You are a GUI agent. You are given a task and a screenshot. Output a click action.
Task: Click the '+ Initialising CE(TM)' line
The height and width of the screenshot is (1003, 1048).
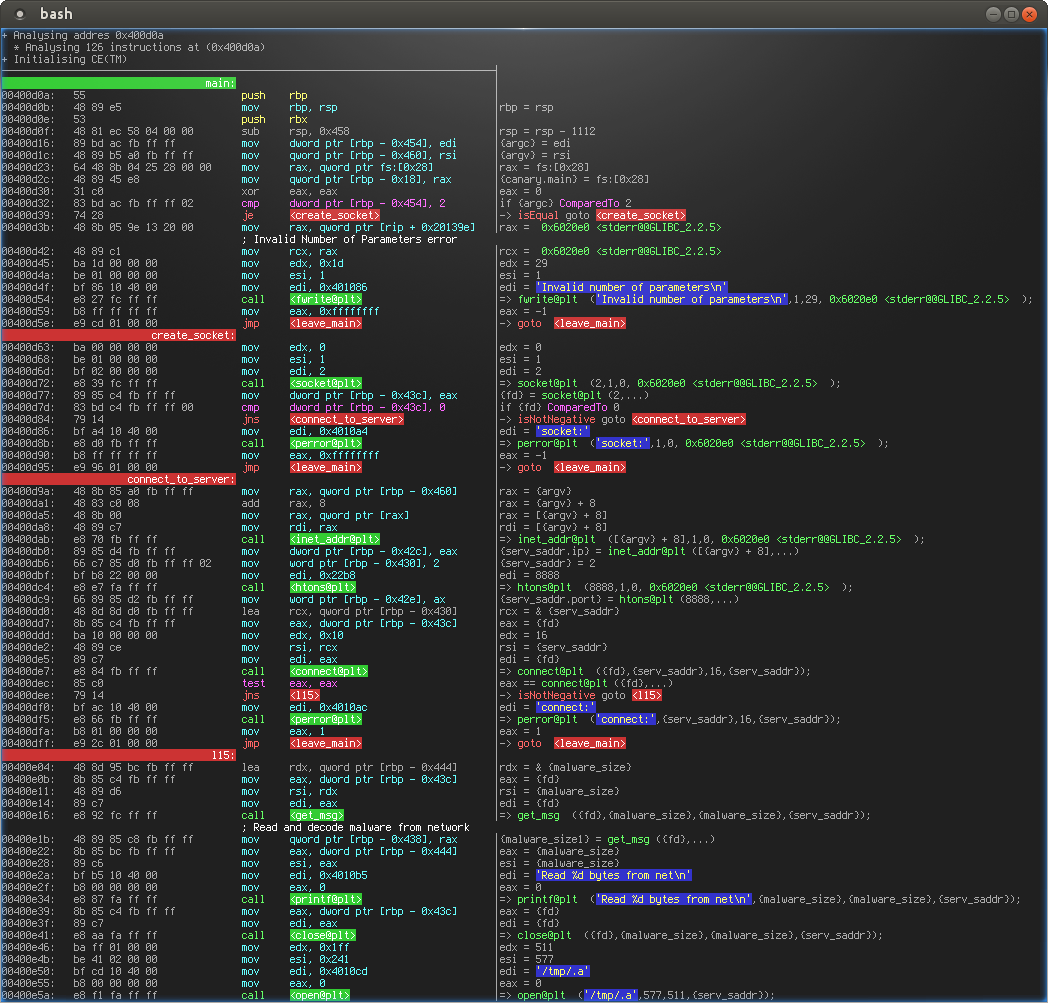(x=65, y=59)
